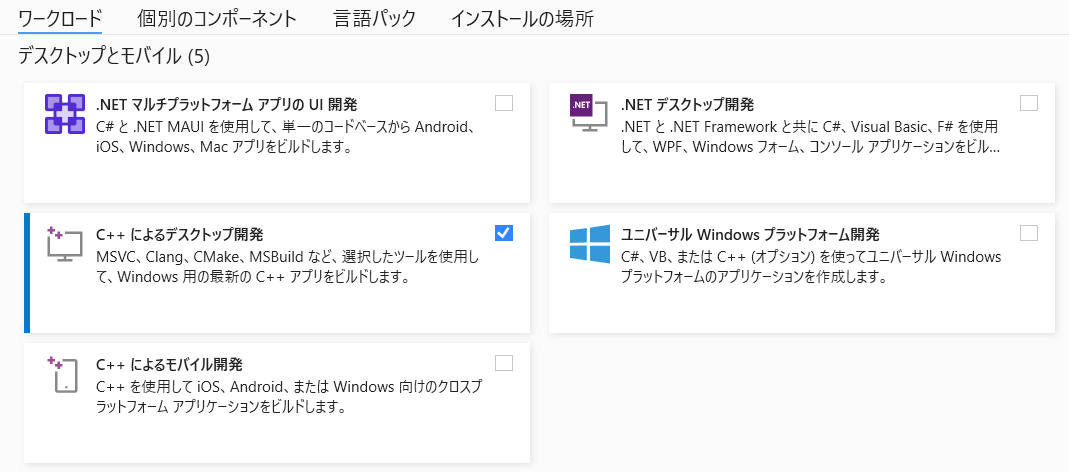Enable the C++ によるモバイル開発 checkbox
Image resolution: width=1069 pixels, height=472 pixels.
tap(504, 363)
